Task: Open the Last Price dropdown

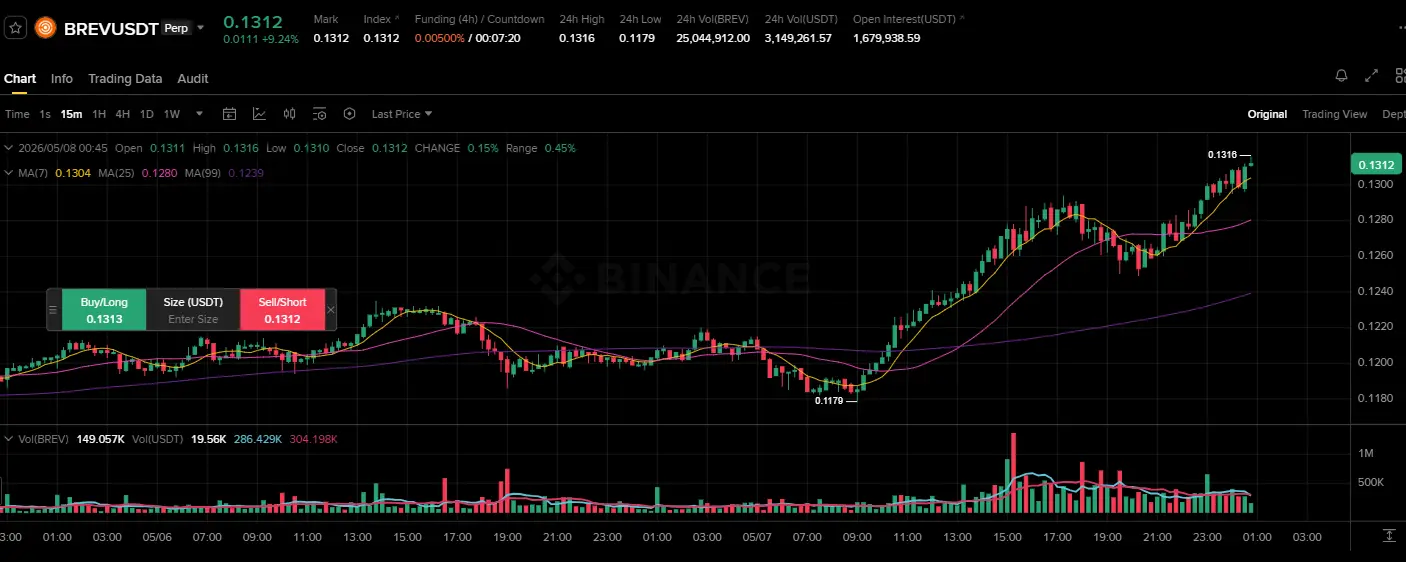Action: pos(402,114)
